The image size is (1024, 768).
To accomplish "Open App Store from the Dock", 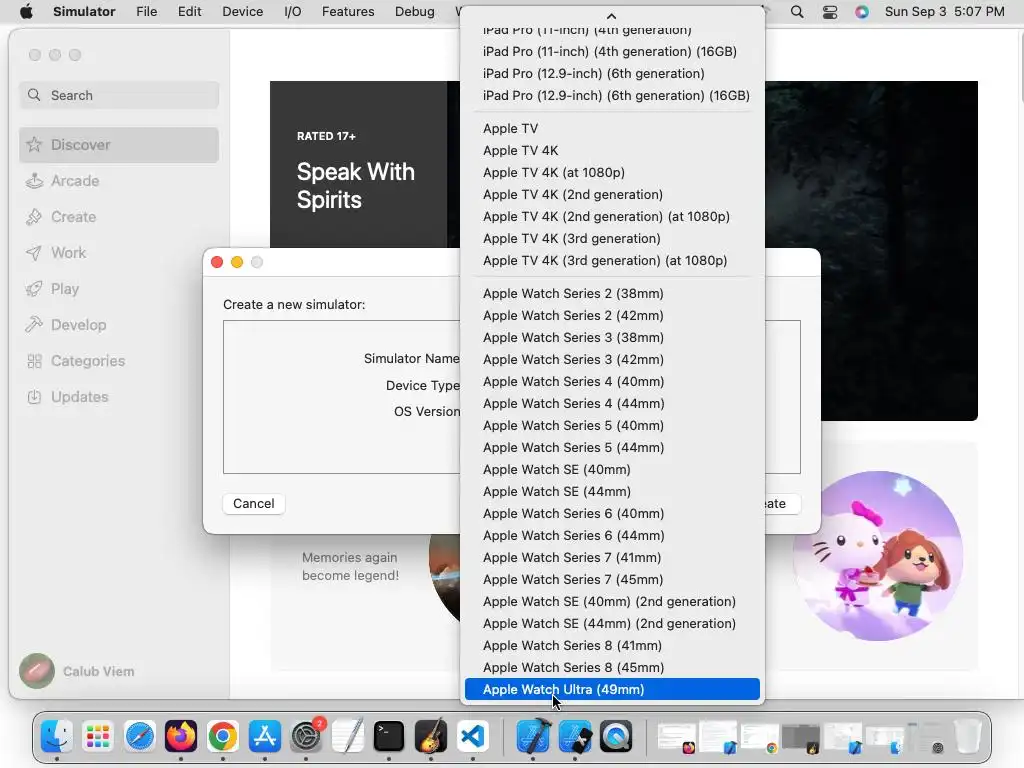I will [x=264, y=737].
